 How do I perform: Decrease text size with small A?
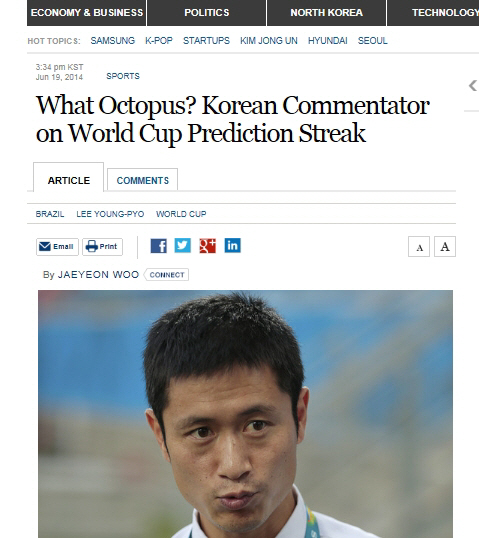[419, 247]
